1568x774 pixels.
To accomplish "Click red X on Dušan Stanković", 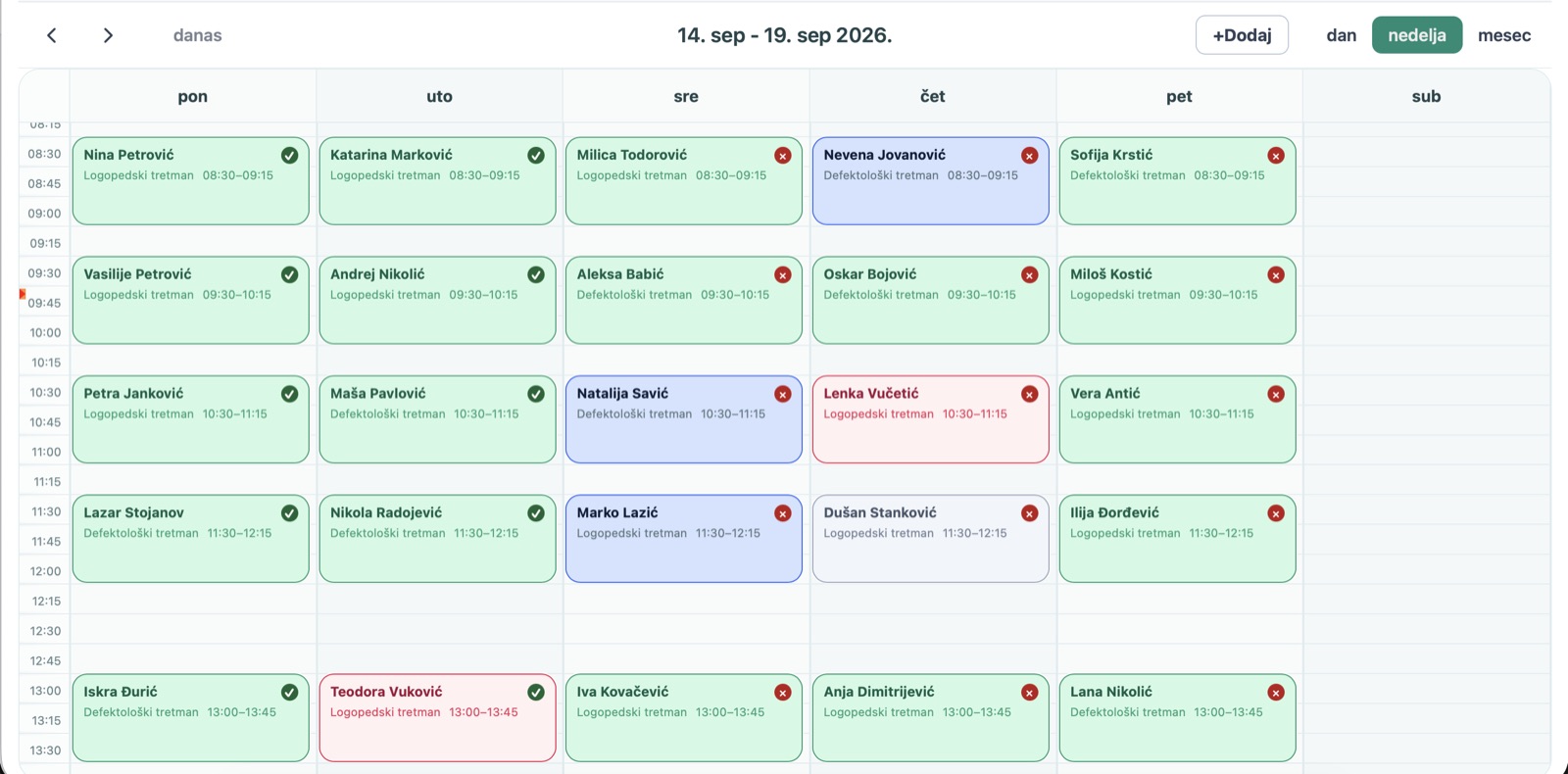I will tap(1030, 513).
